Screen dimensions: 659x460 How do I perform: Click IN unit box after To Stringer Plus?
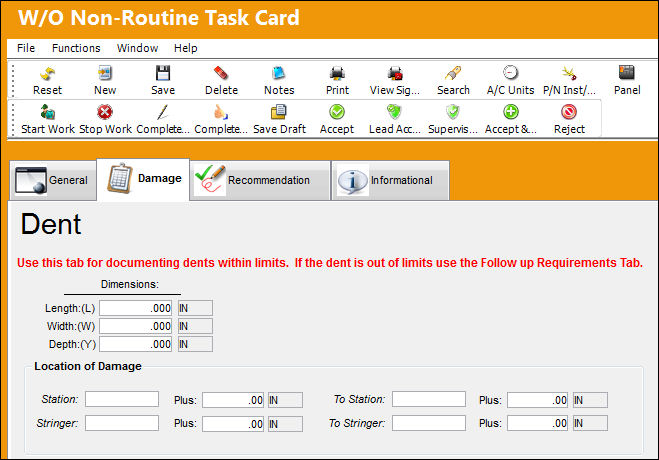pos(590,423)
